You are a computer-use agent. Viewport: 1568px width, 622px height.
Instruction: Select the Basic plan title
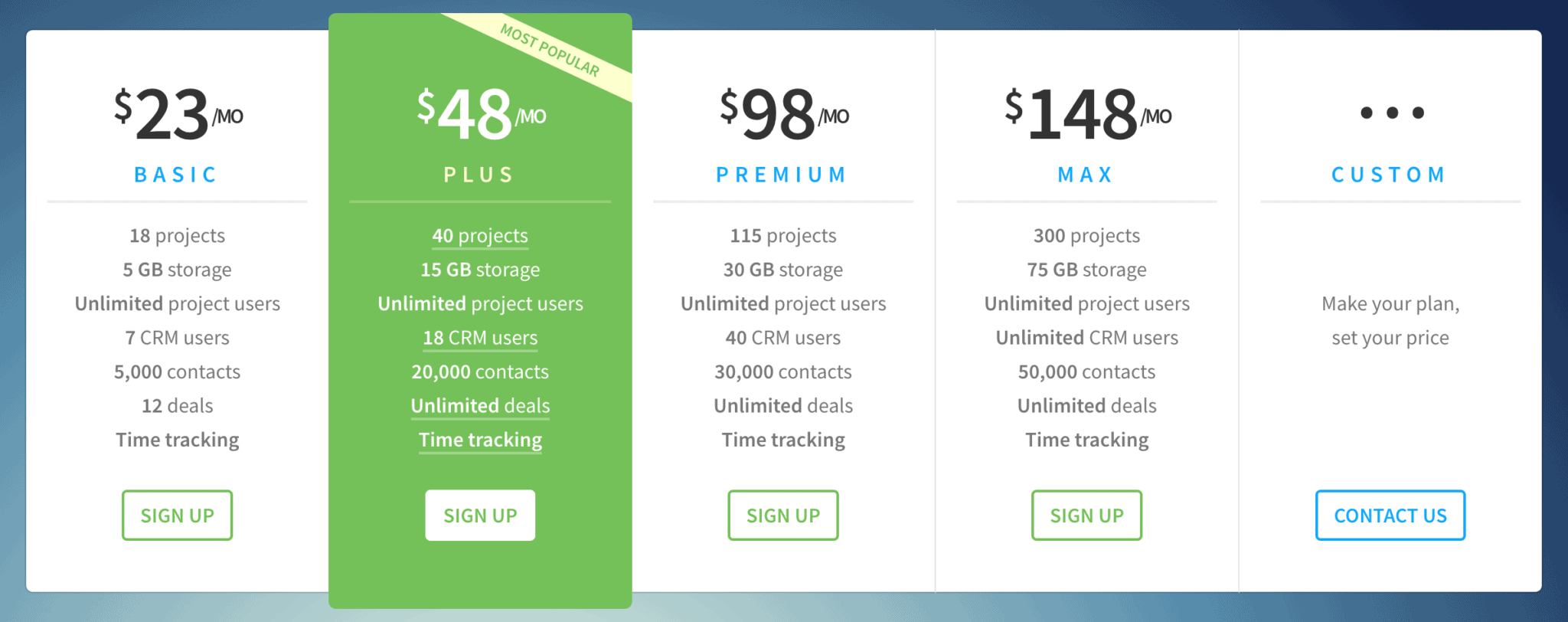[176, 175]
